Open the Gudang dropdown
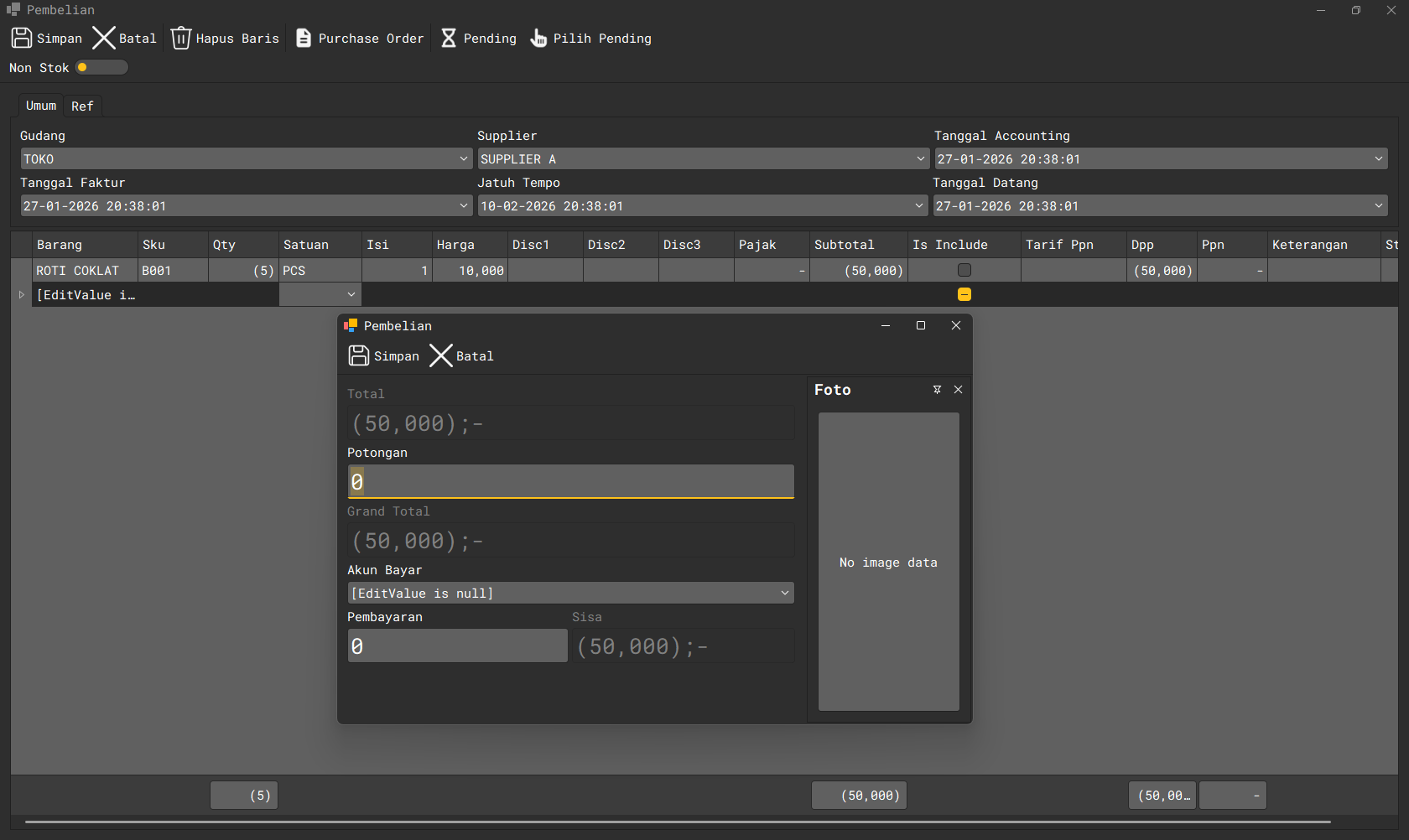The width and height of the screenshot is (1409, 840). (464, 159)
